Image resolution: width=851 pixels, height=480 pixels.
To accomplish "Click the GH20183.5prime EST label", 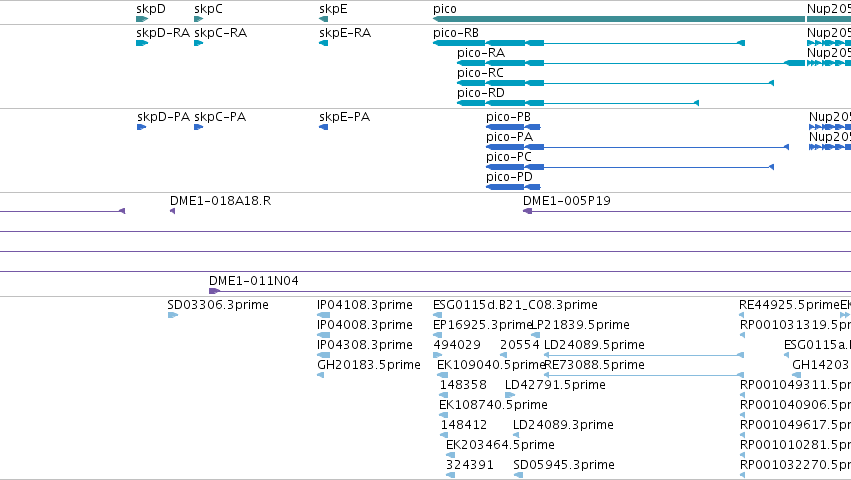I will coord(369,365).
